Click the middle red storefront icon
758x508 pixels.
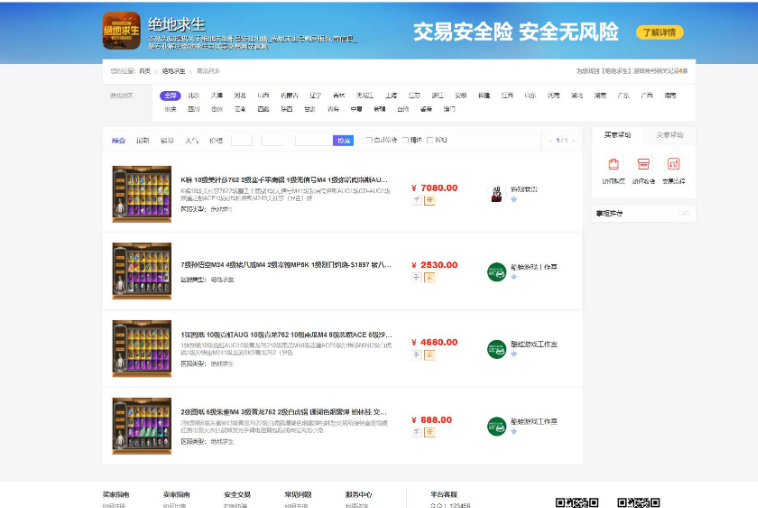click(643, 164)
